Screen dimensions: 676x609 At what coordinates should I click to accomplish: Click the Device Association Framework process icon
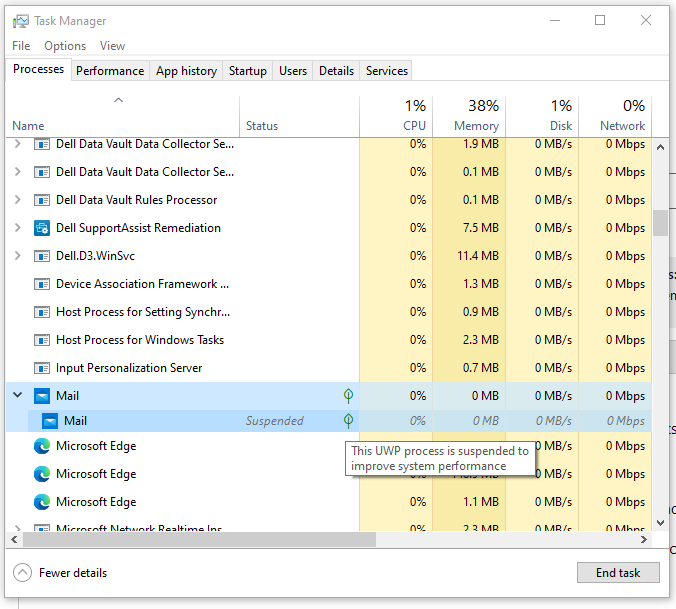[x=42, y=284]
